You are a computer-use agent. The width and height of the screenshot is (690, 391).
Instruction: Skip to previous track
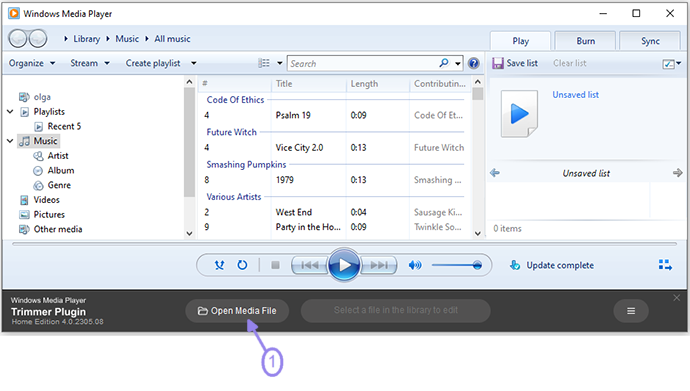[309, 265]
